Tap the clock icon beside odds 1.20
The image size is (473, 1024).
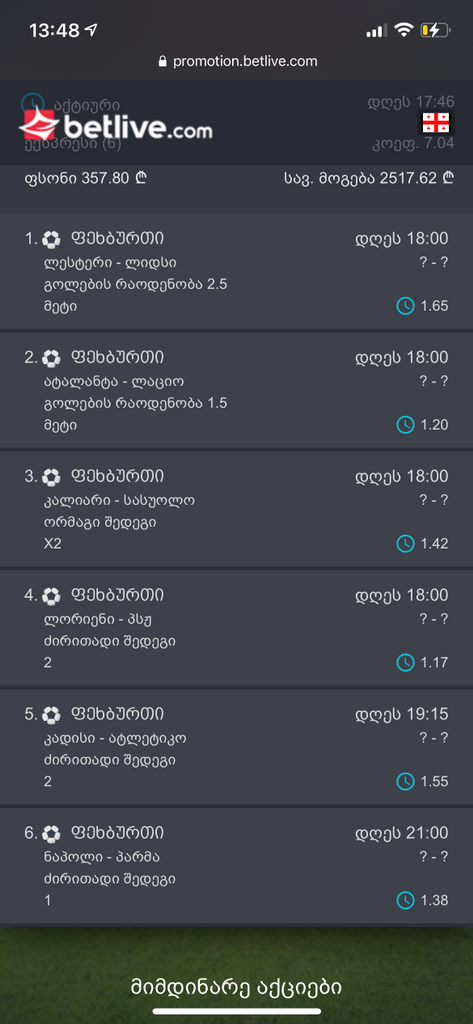tap(406, 424)
